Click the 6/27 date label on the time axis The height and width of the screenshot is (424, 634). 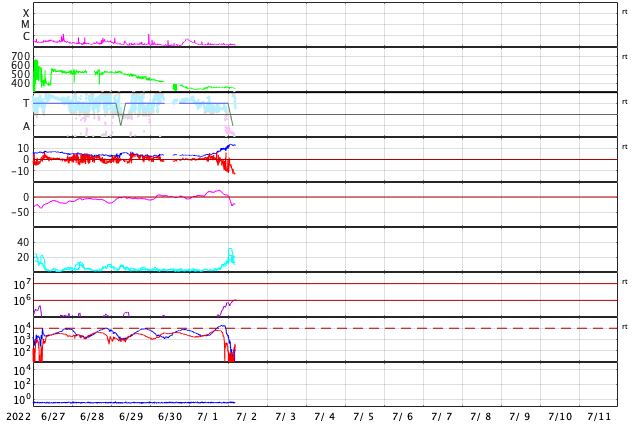(x=53, y=416)
